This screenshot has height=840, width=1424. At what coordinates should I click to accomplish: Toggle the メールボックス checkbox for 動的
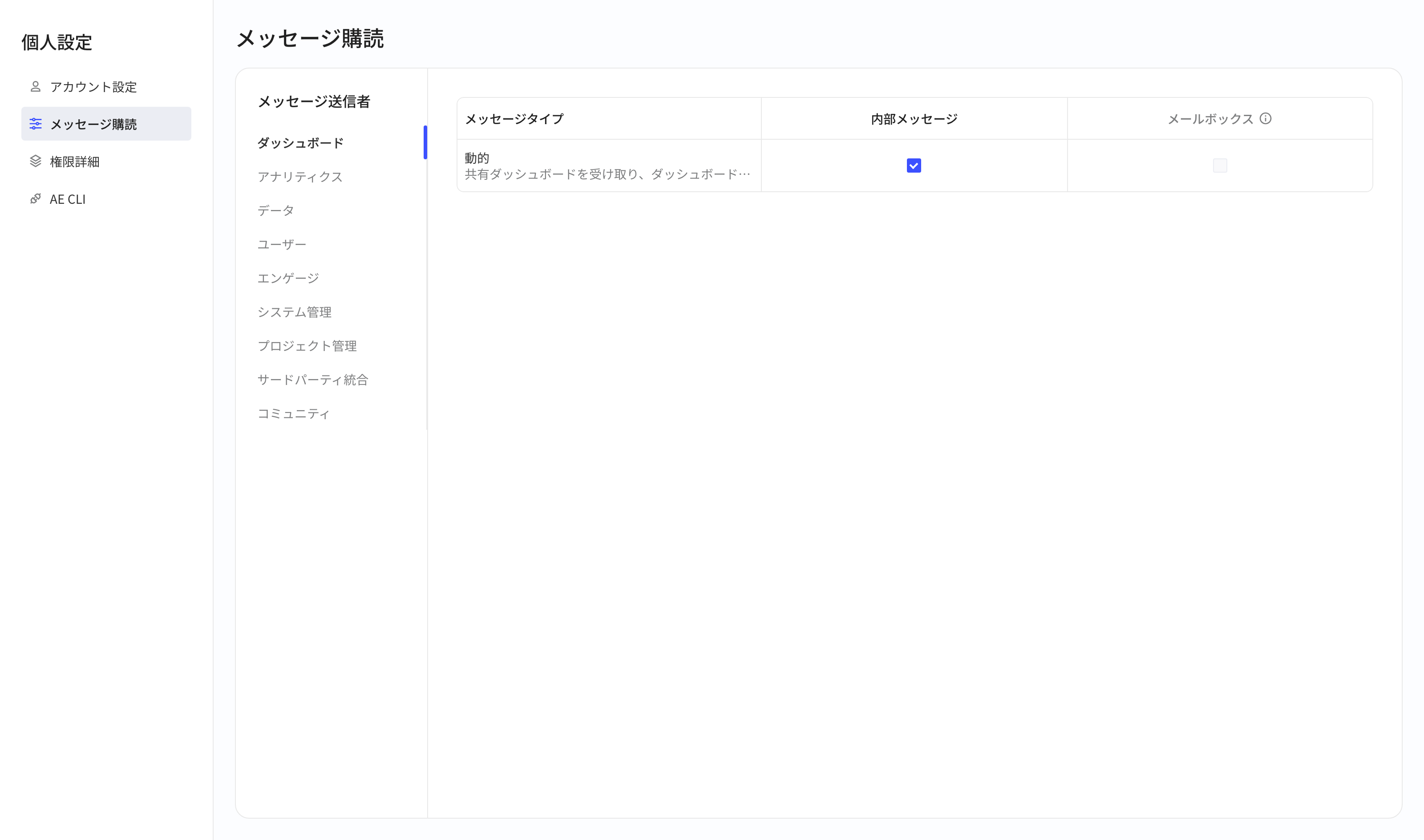(1220, 165)
